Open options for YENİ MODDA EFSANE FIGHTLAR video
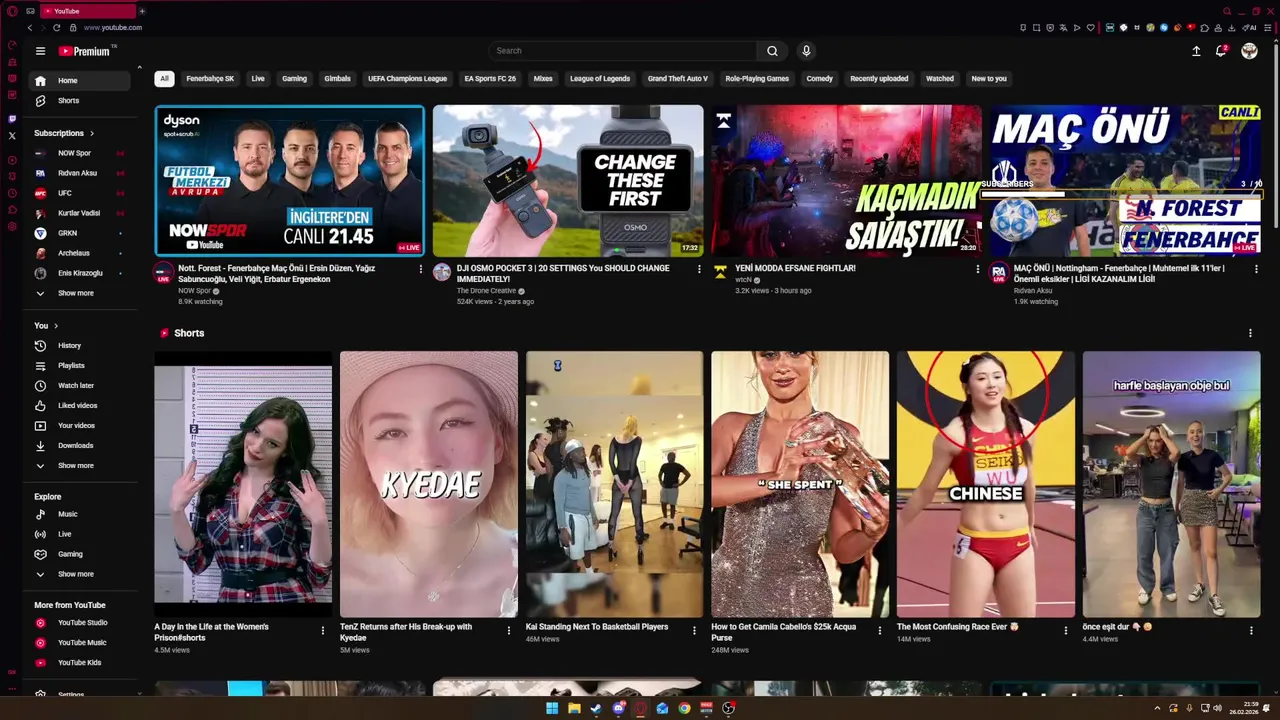Viewport: 1280px width, 720px height. pyautogui.click(x=977, y=269)
